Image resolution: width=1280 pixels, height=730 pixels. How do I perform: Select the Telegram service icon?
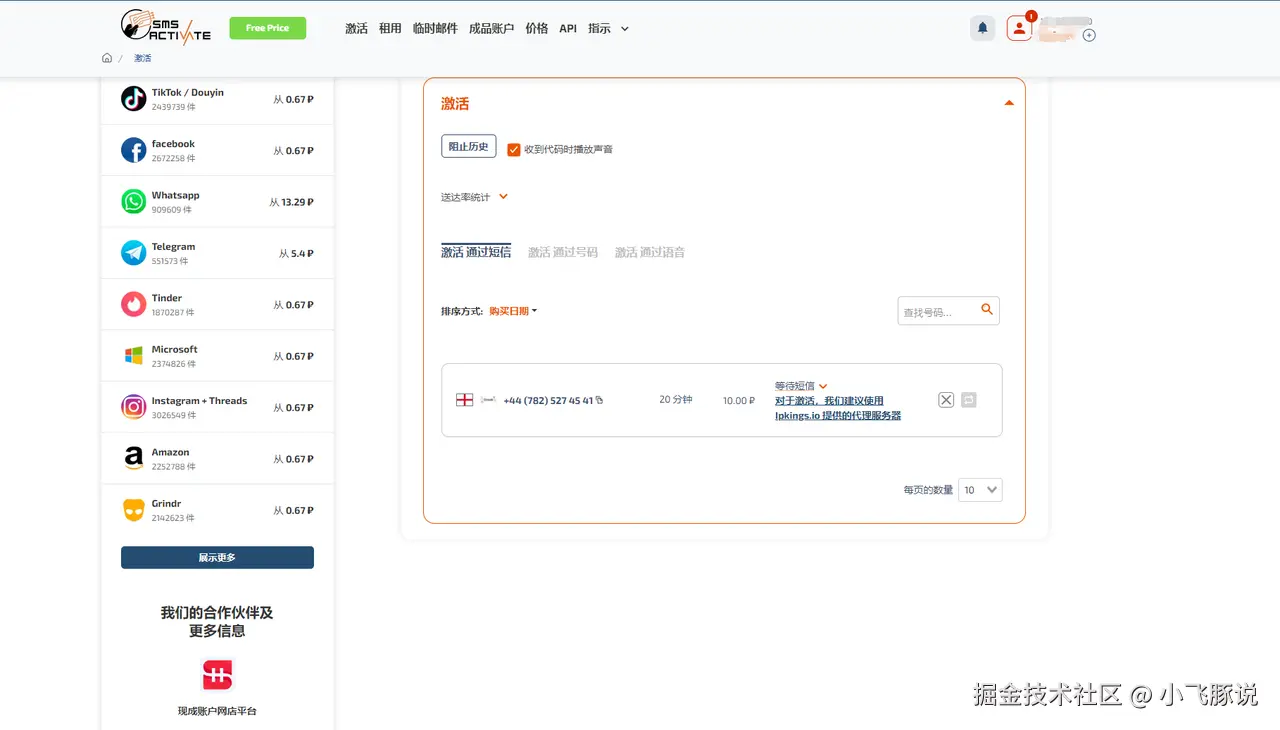pyautogui.click(x=134, y=253)
